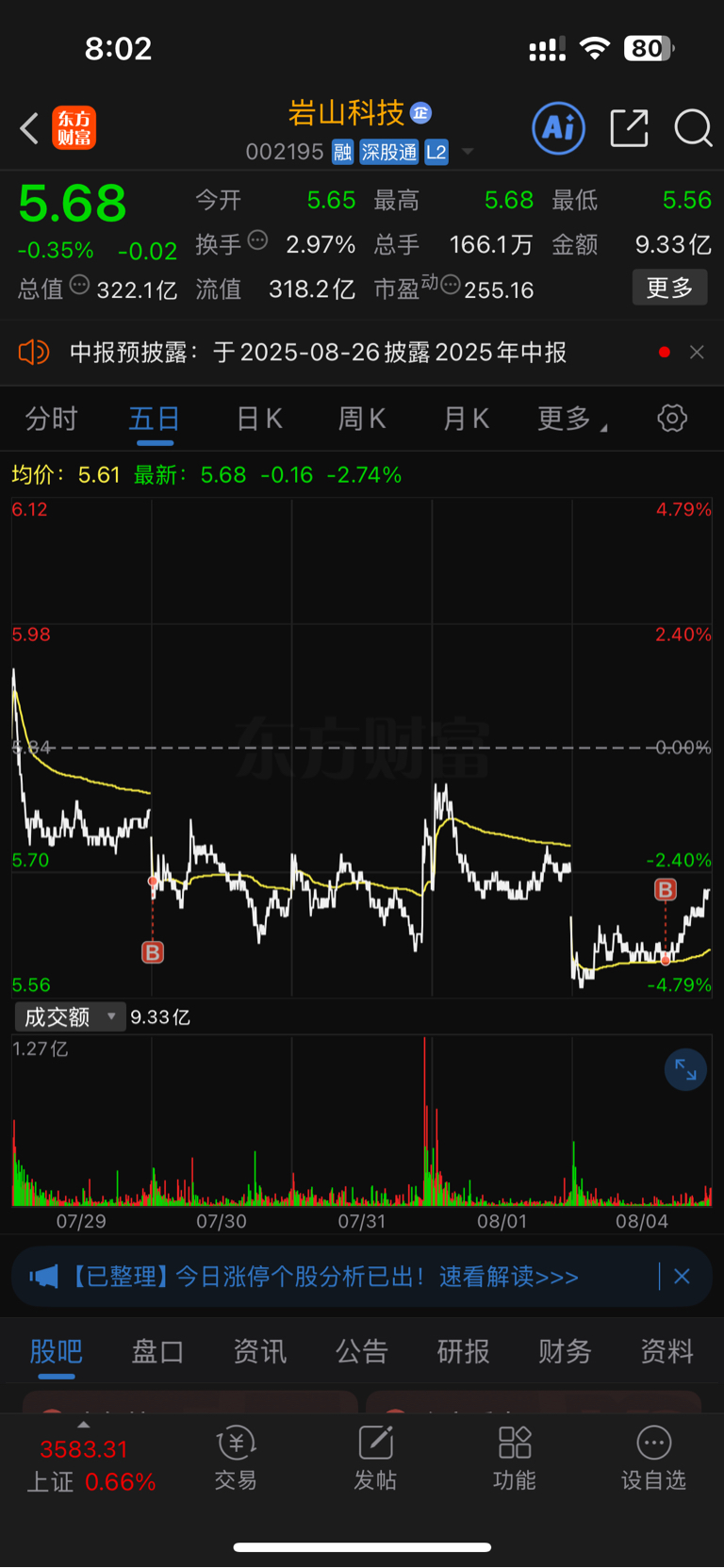Open the 中报预披露 announcement text
The height and width of the screenshot is (1568, 724).
pos(318,353)
